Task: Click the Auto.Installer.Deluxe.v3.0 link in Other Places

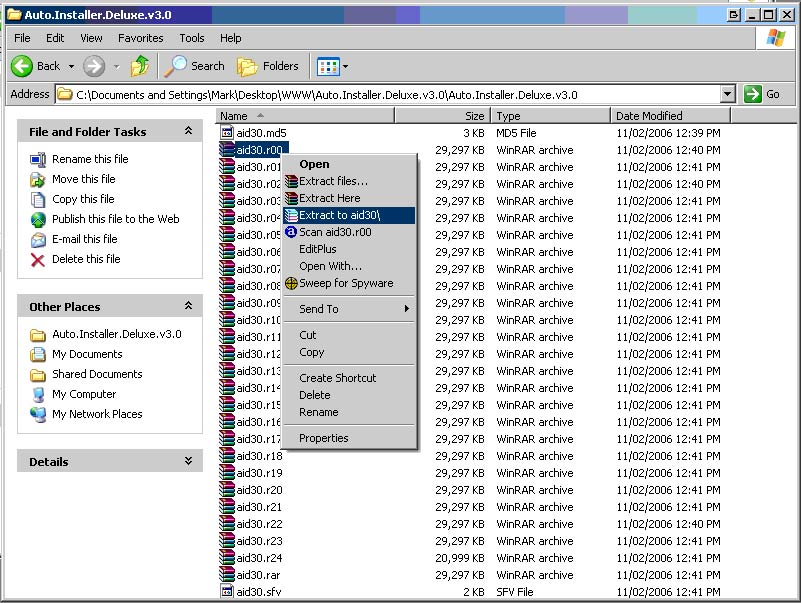Action: tap(116, 334)
